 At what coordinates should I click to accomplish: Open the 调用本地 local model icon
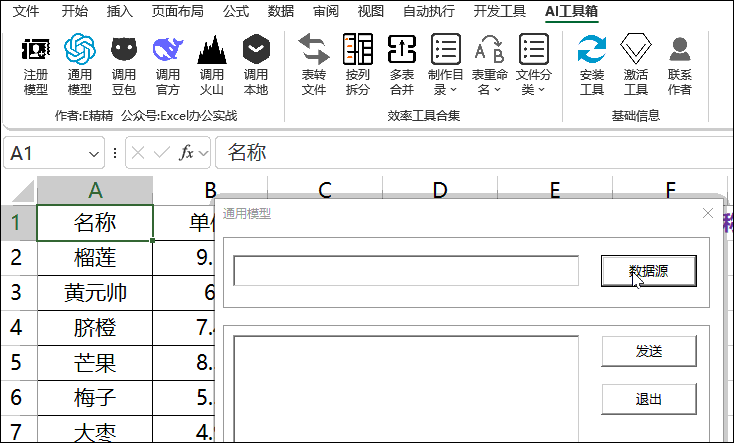pyautogui.click(x=256, y=65)
